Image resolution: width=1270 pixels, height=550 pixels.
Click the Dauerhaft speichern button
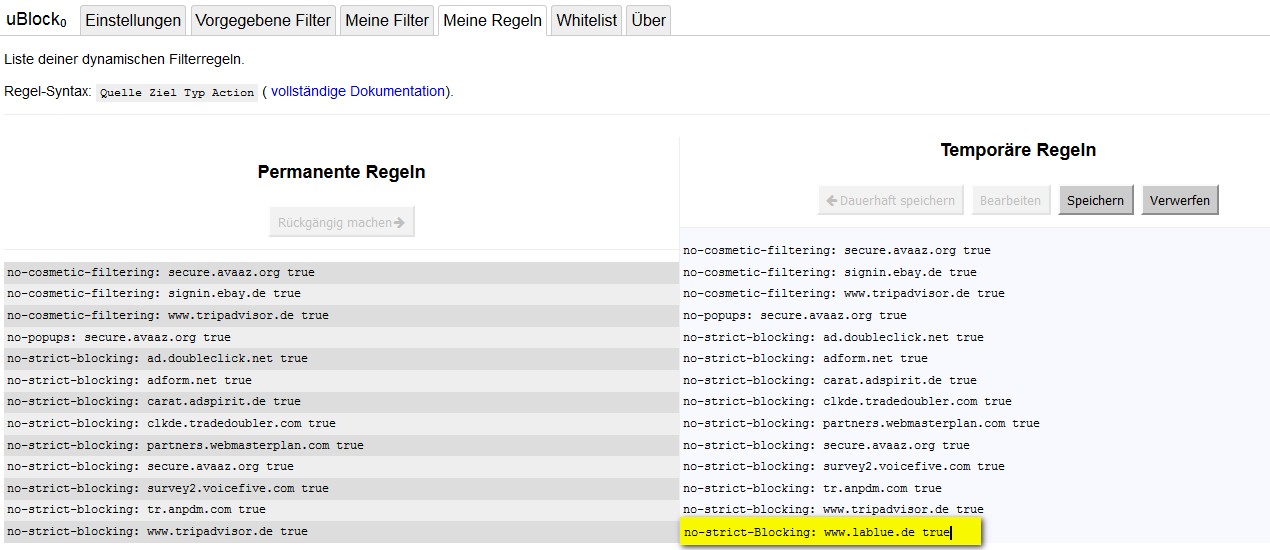point(890,200)
